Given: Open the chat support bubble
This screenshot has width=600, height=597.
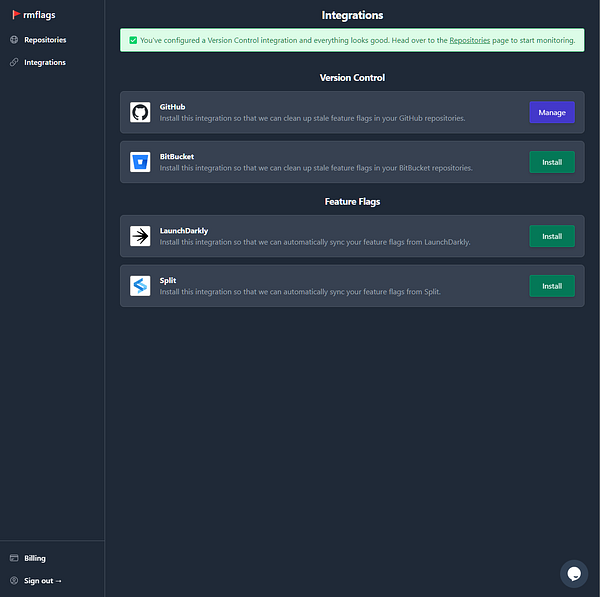Looking at the screenshot, I should coord(574,574).
